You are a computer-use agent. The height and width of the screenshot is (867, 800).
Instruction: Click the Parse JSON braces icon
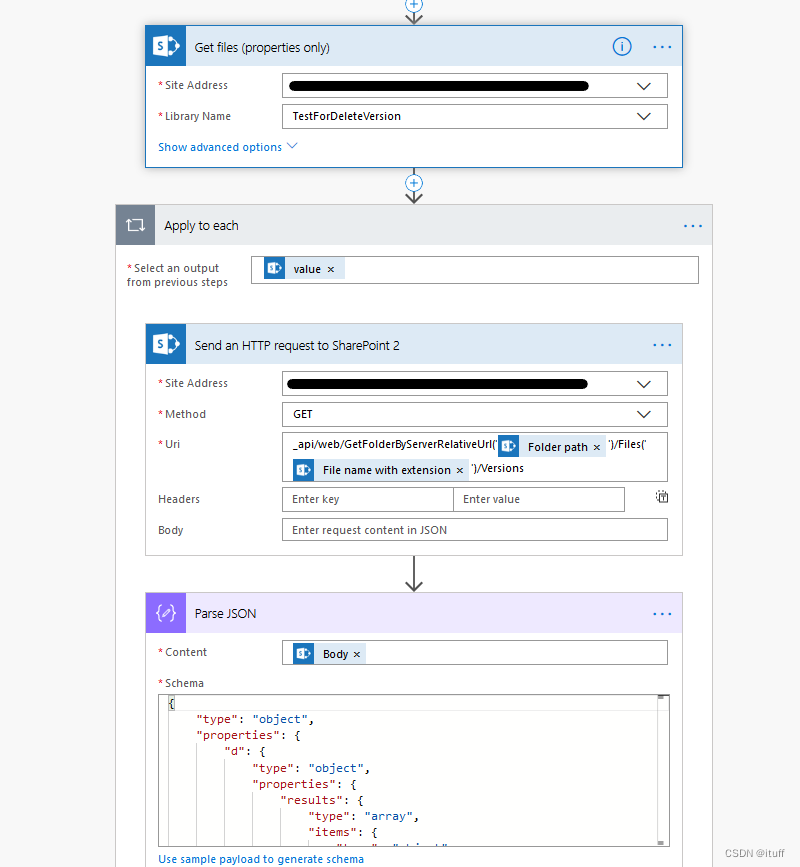click(166, 613)
